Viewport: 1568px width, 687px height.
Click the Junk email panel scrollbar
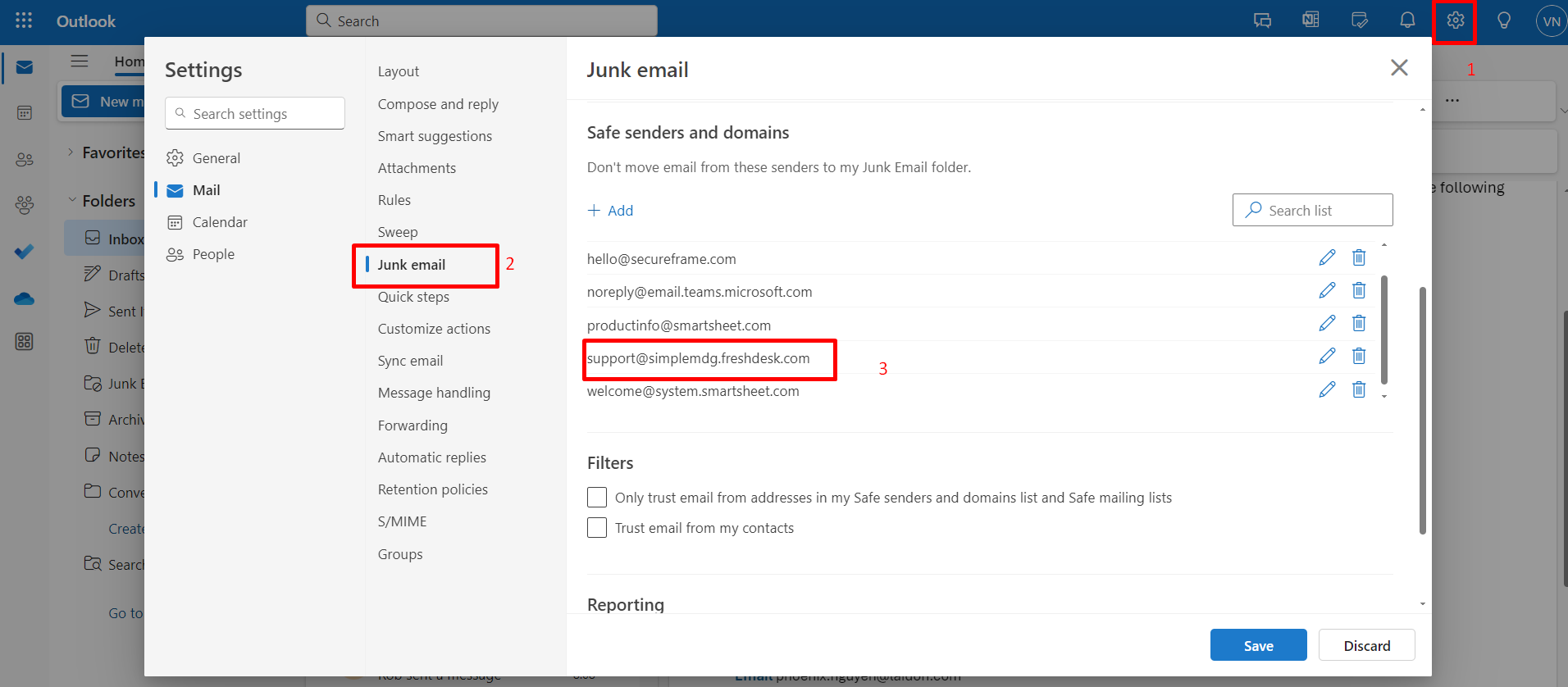click(1423, 410)
